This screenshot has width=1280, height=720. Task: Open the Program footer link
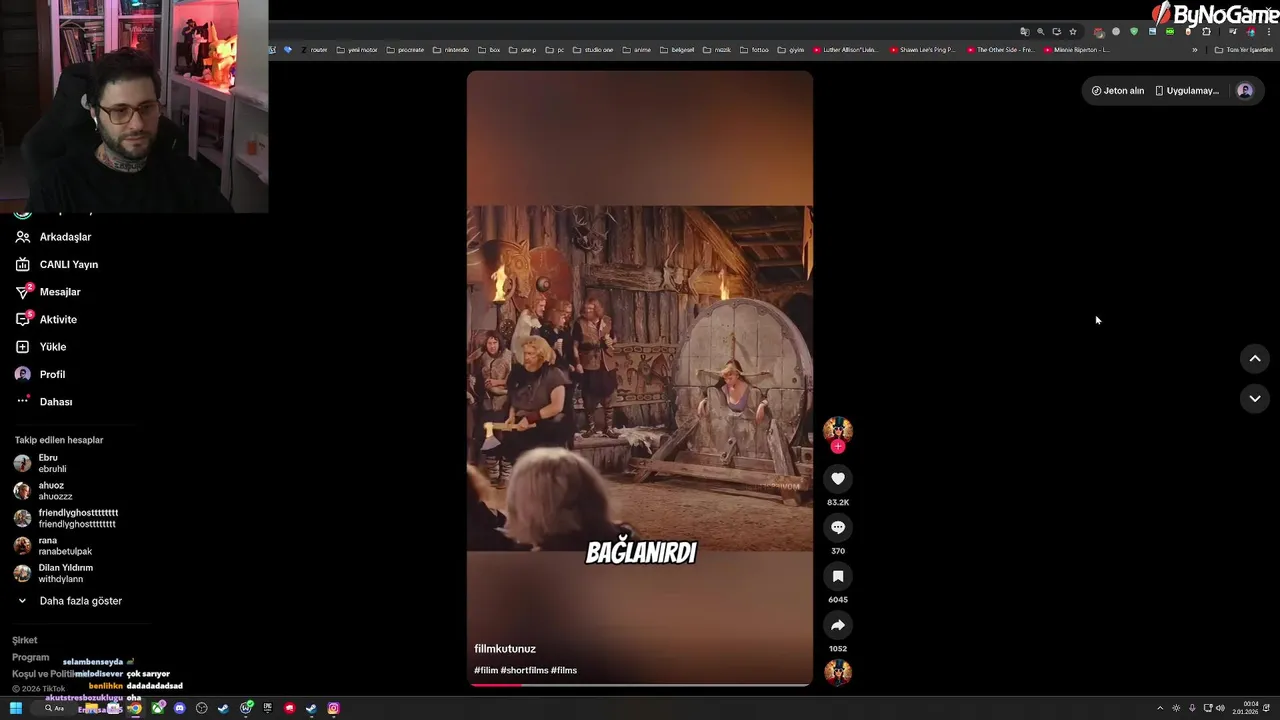pyautogui.click(x=31, y=658)
